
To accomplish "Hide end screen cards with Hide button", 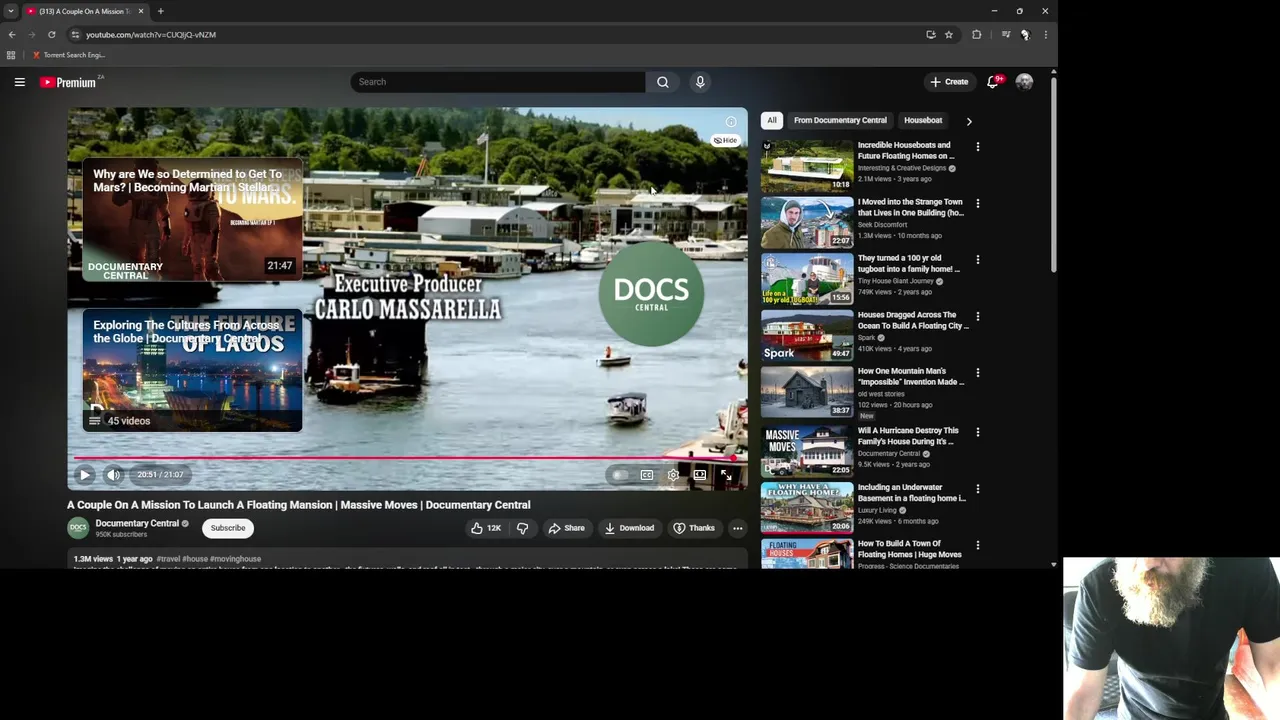I will (x=725, y=141).
